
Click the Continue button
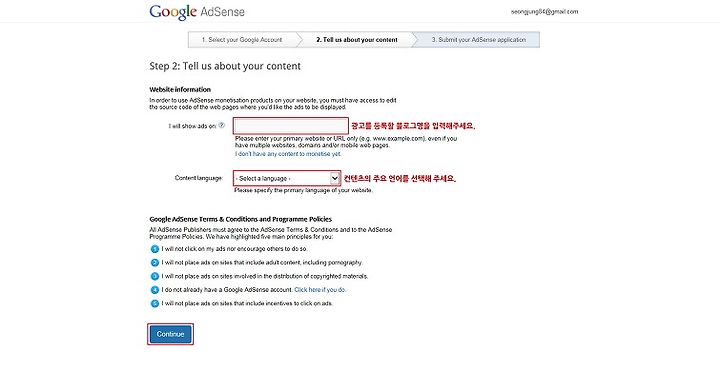[x=170, y=334]
